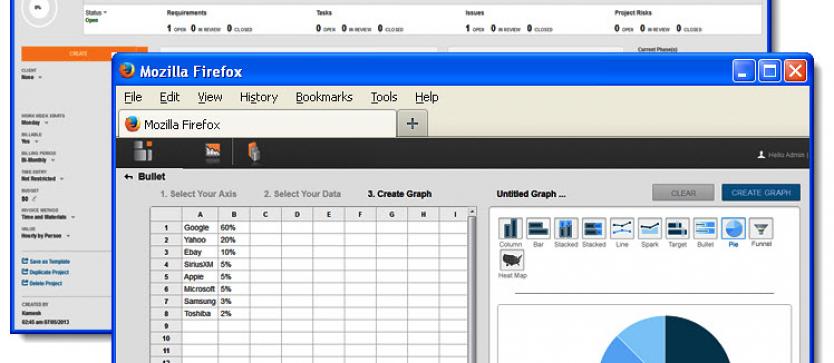Choose the Heat Map chart icon
Image resolution: width=834 pixels, height=363 pixels.
(512, 260)
